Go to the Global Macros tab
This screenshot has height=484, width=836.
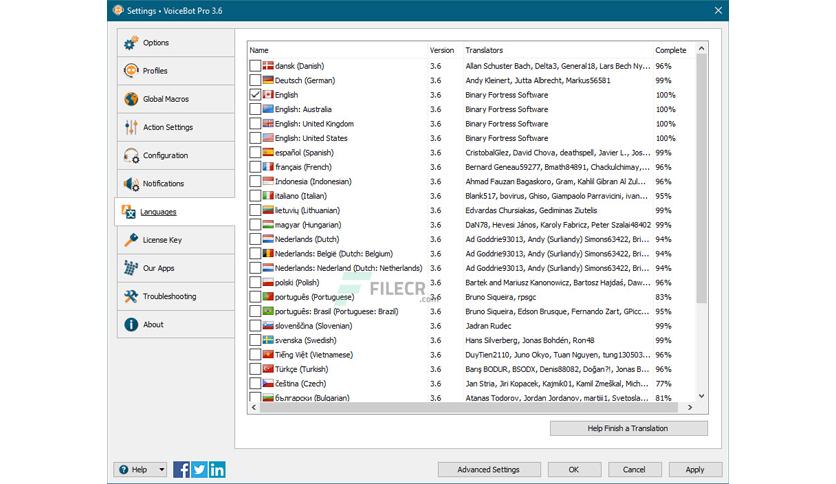coord(175,99)
